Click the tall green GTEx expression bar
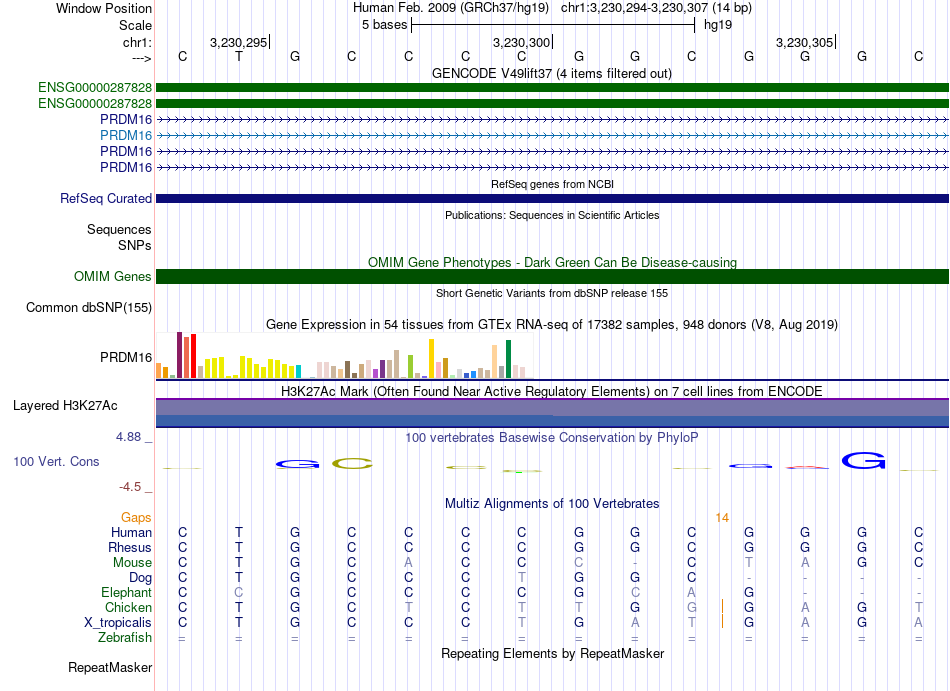 point(508,359)
